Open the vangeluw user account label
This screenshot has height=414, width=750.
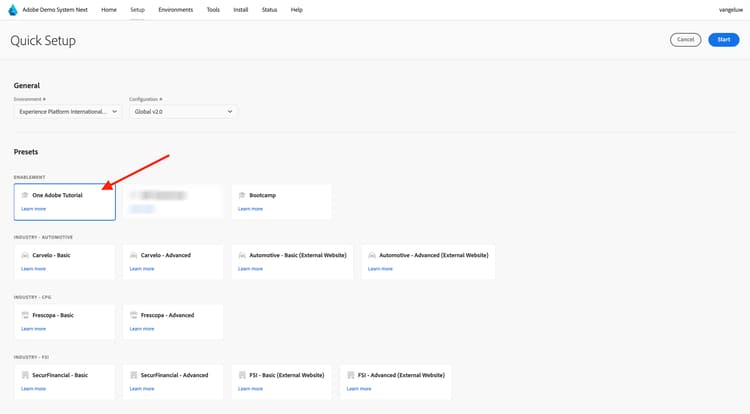pyautogui.click(x=730, y=10)
